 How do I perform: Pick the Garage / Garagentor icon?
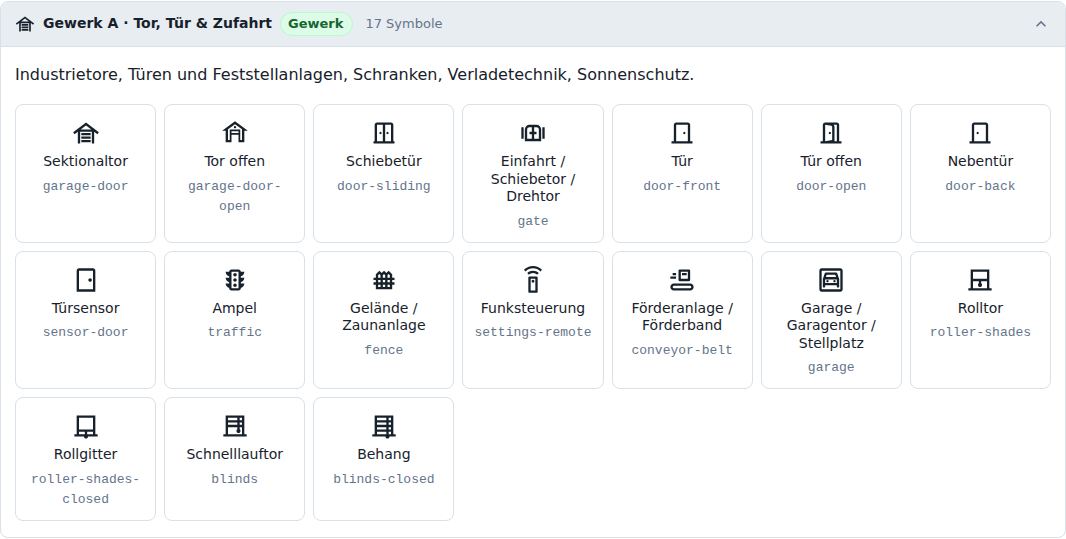[x=831, y=280]
